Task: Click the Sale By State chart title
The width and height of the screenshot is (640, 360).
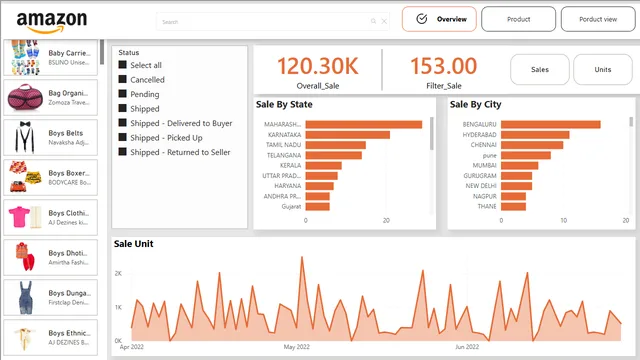Action: [x=284, y=104]
